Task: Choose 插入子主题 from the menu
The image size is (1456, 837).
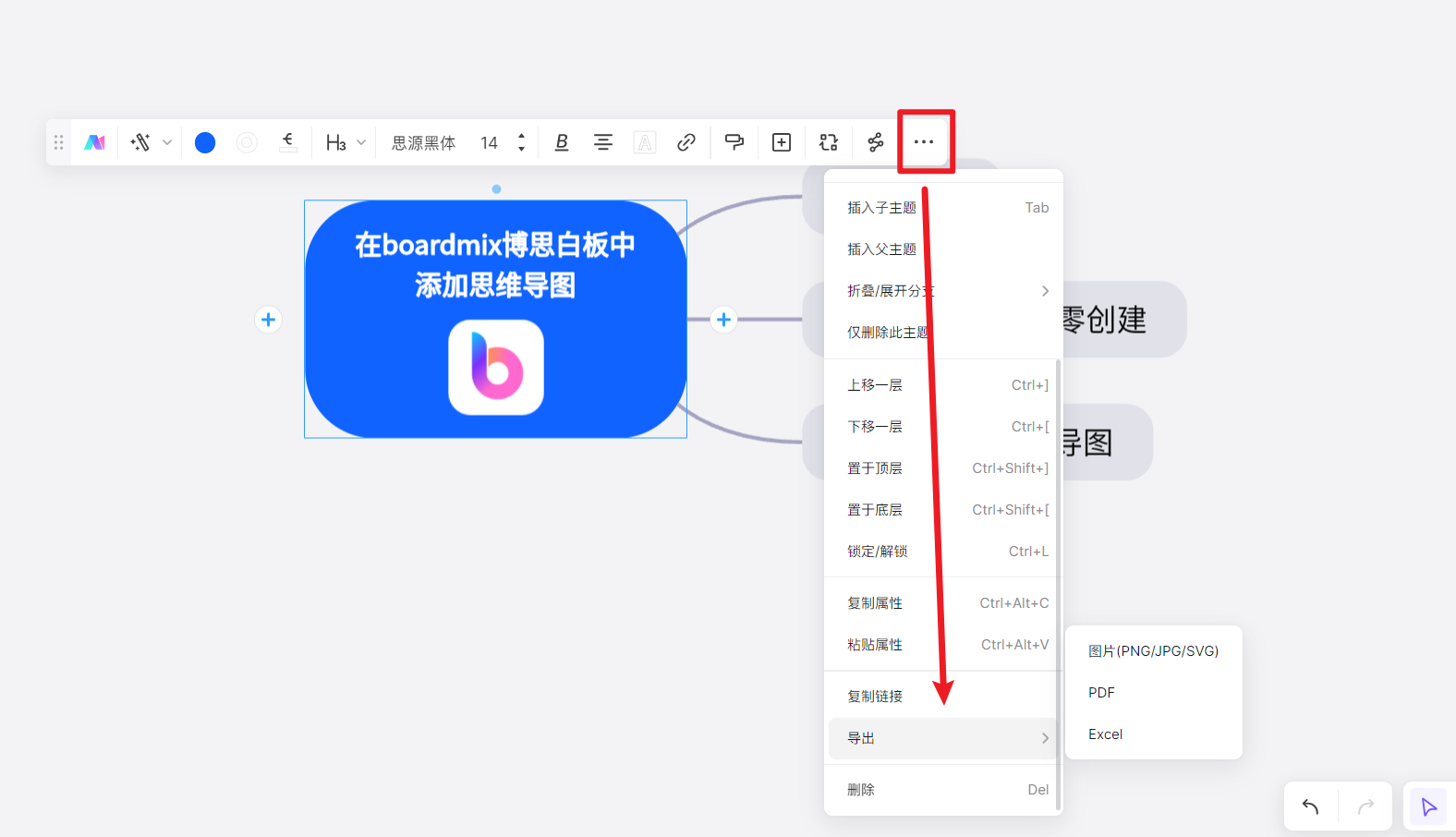Action: point(943,208)
